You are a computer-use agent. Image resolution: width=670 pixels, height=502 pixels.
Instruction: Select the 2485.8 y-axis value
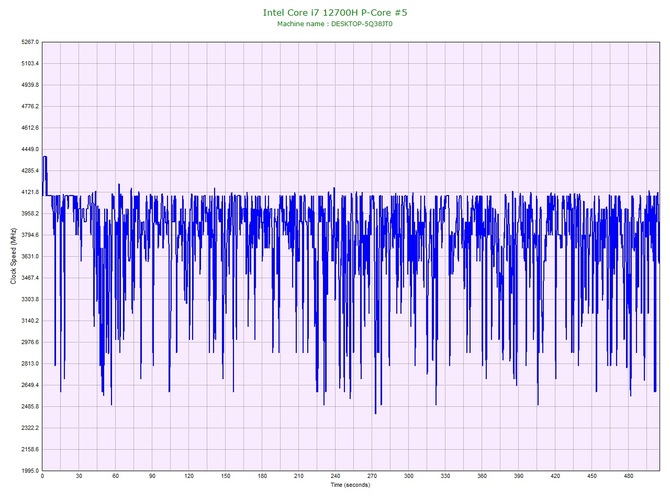(30, 406)
